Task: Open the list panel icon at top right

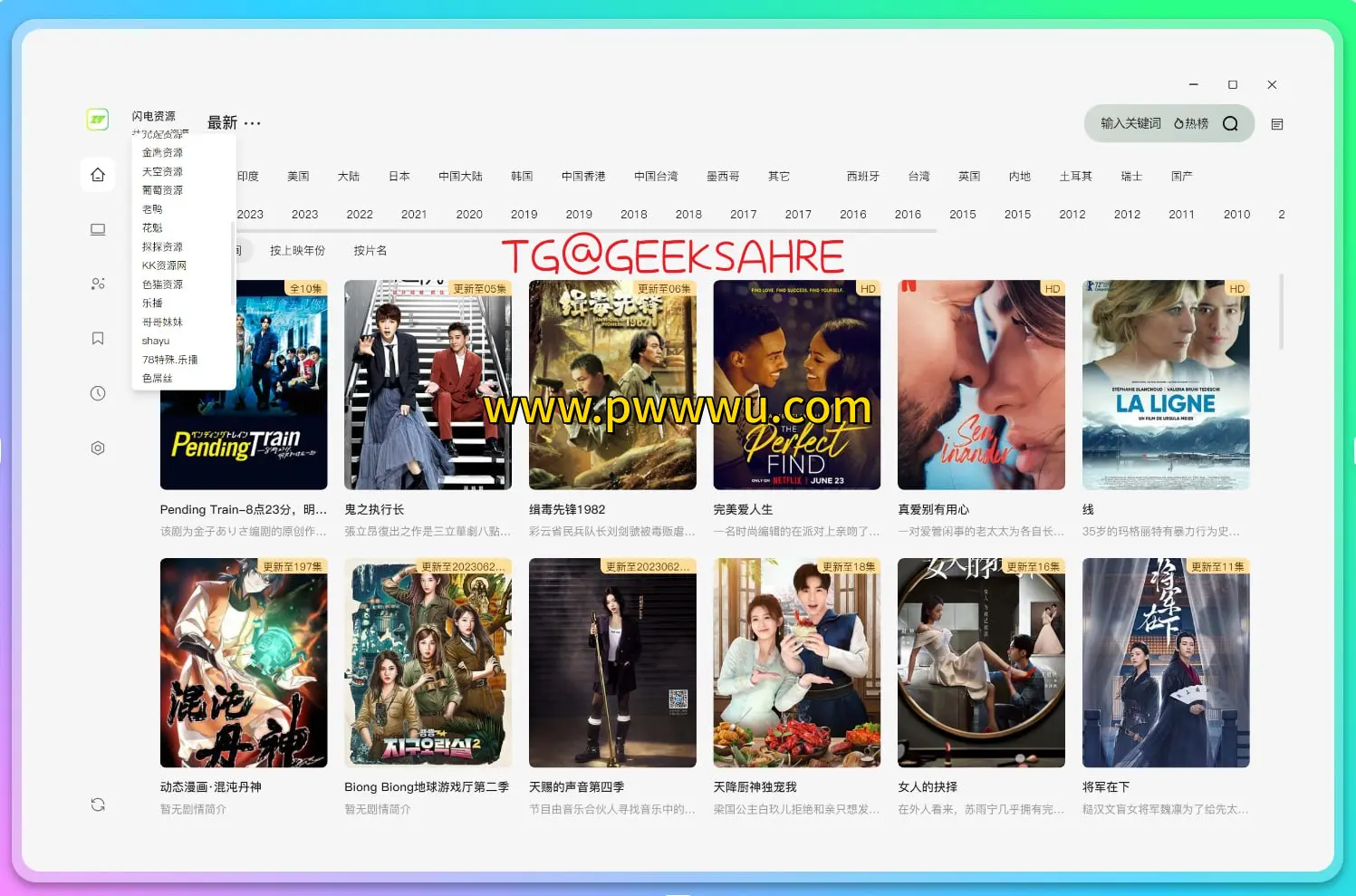Action: coord(1276,124)
